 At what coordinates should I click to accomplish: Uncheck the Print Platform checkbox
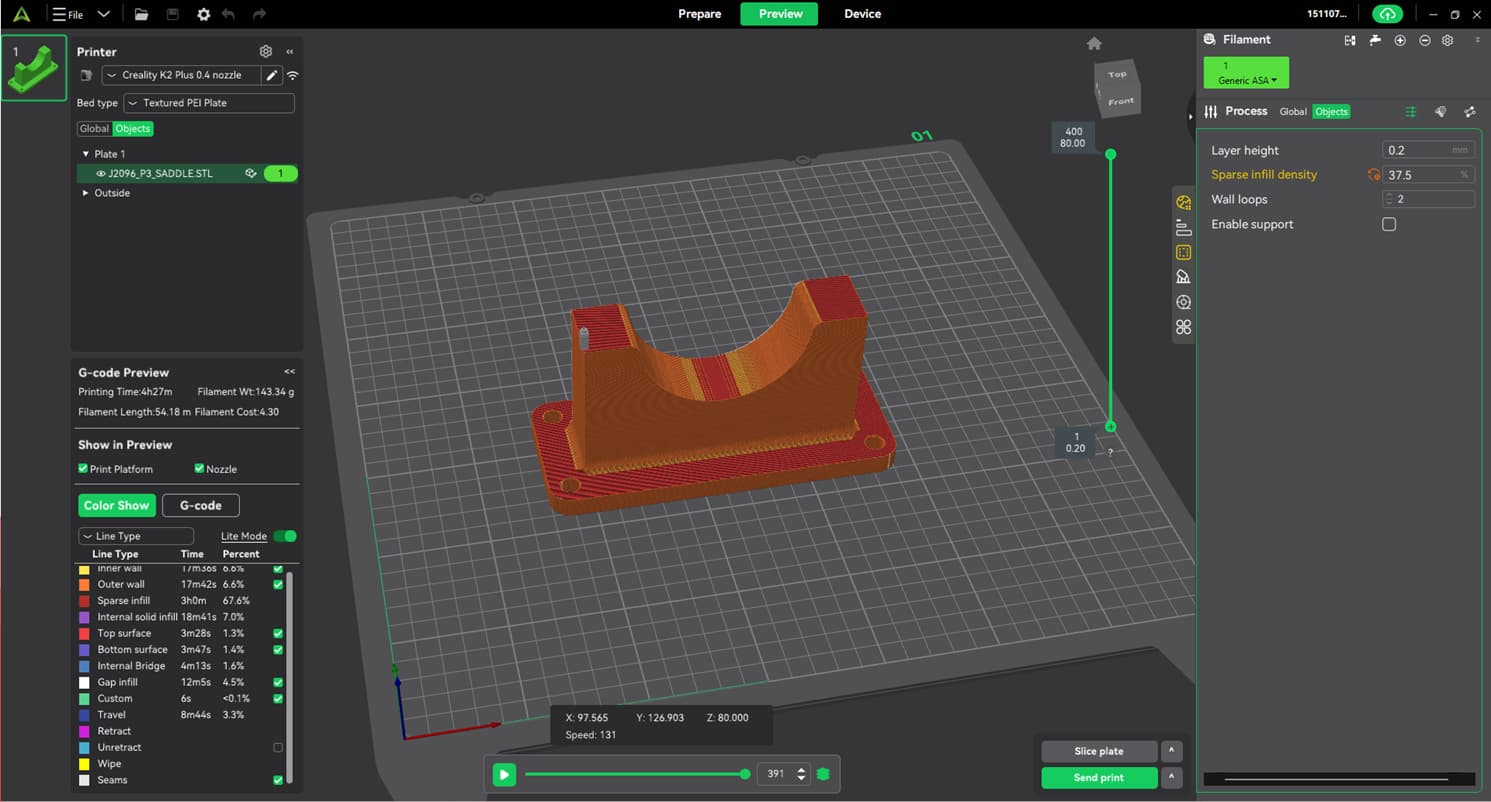point(83,469)
